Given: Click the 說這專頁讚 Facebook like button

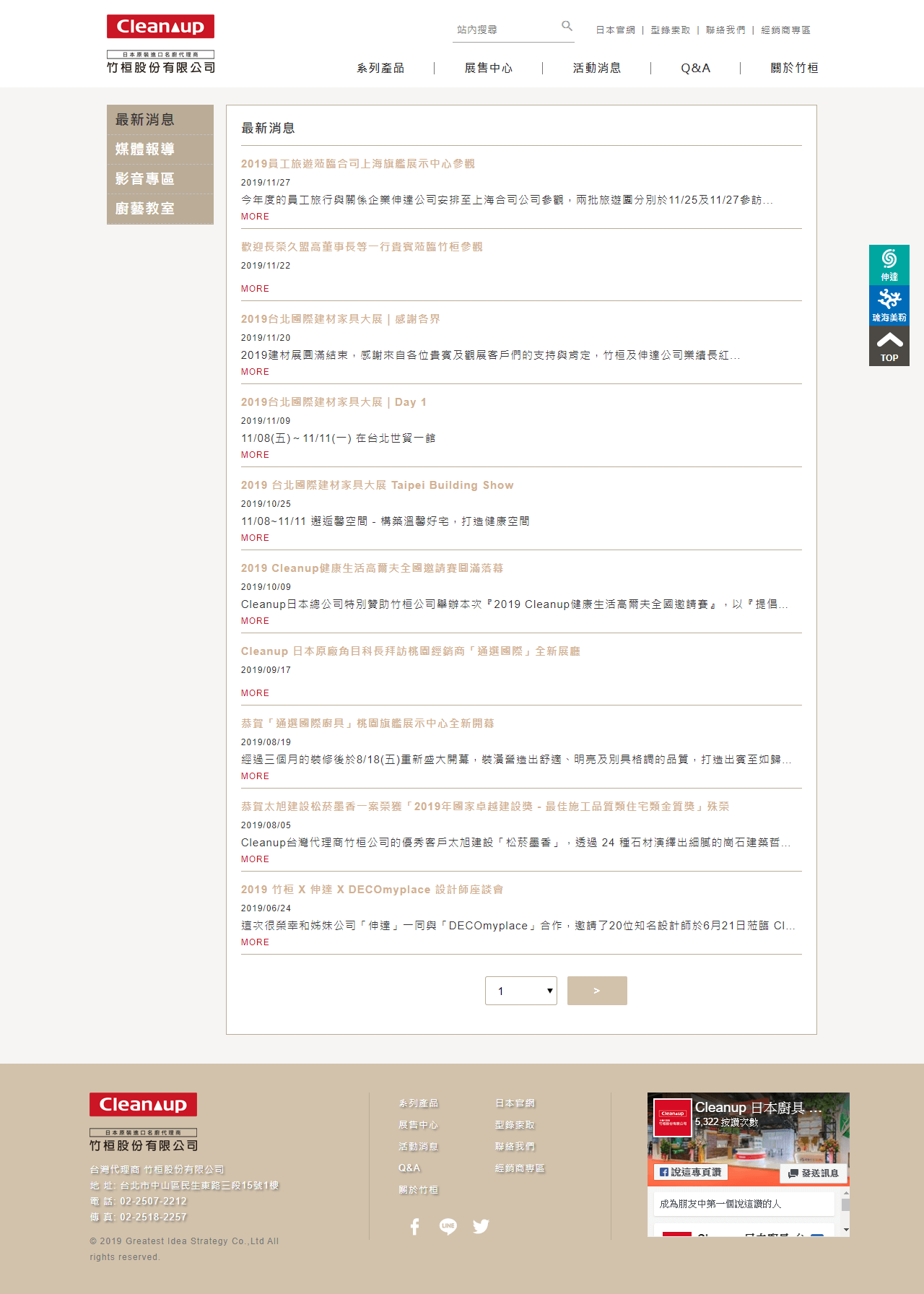Looking at the screenshot, I should tap(691, 1172).
